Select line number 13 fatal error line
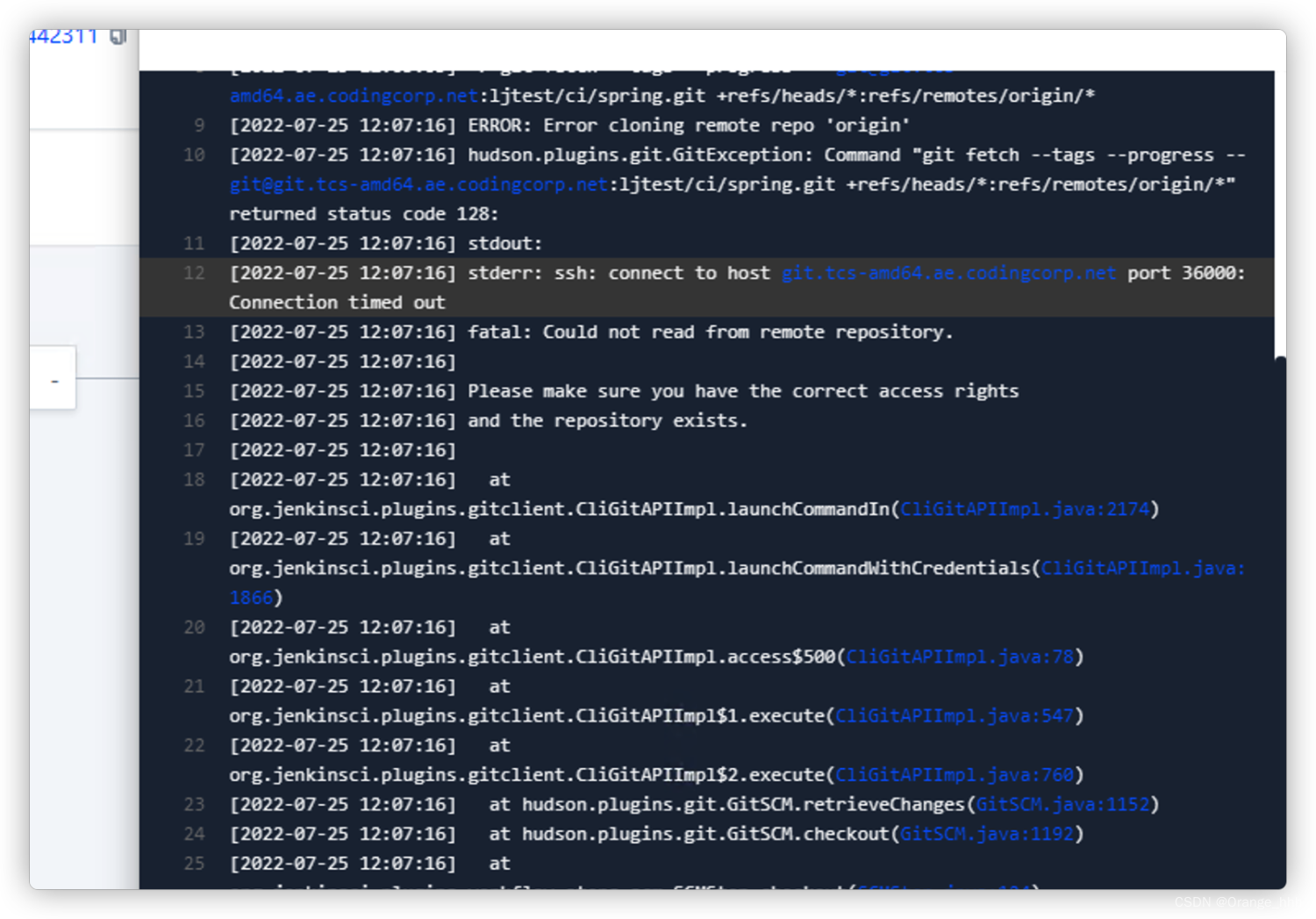Viewport: 1316px width, 919px height. pyautogui.click(x=194, y=332)
